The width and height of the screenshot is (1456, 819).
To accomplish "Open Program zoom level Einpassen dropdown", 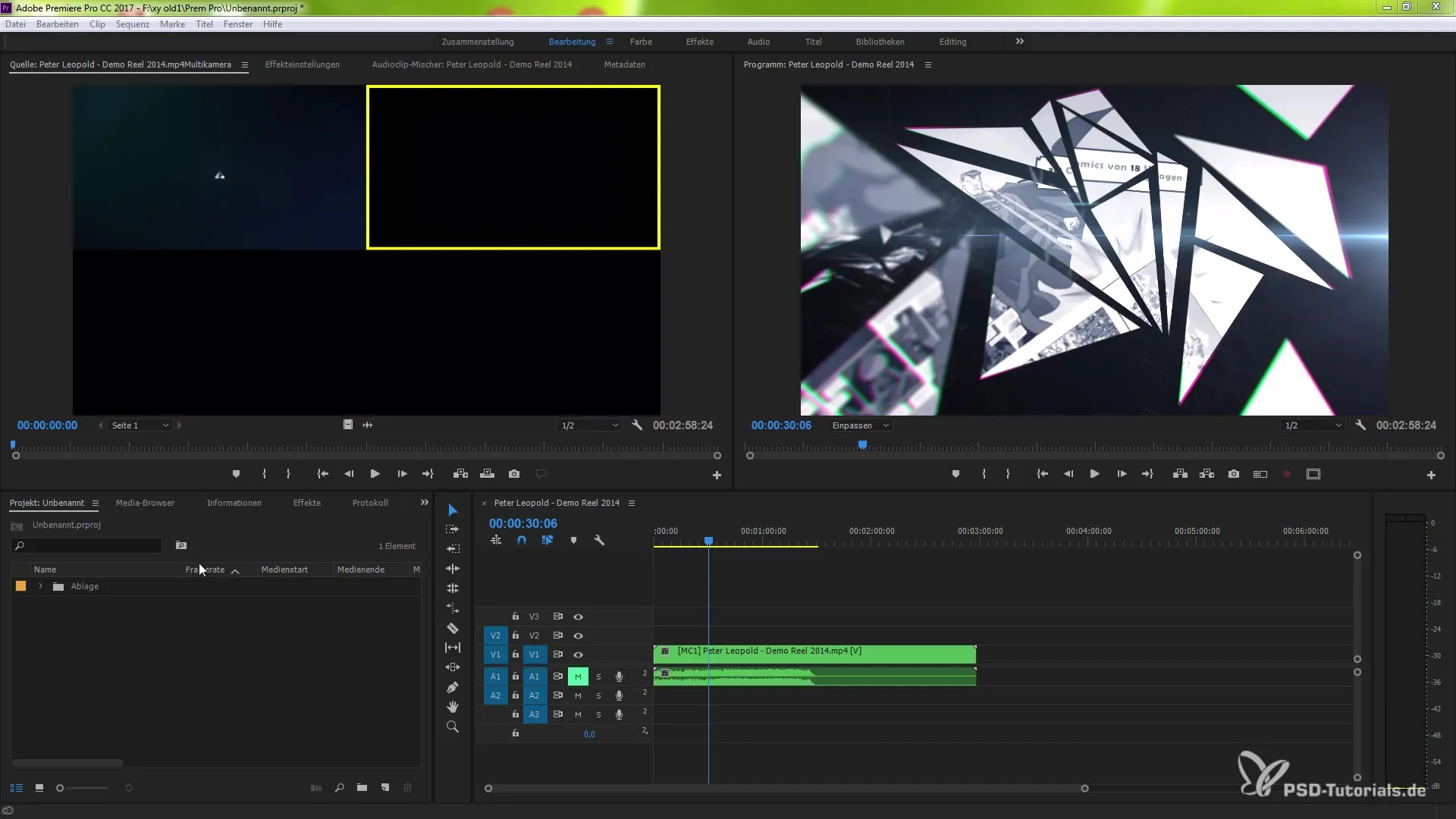I will [860, 425].
